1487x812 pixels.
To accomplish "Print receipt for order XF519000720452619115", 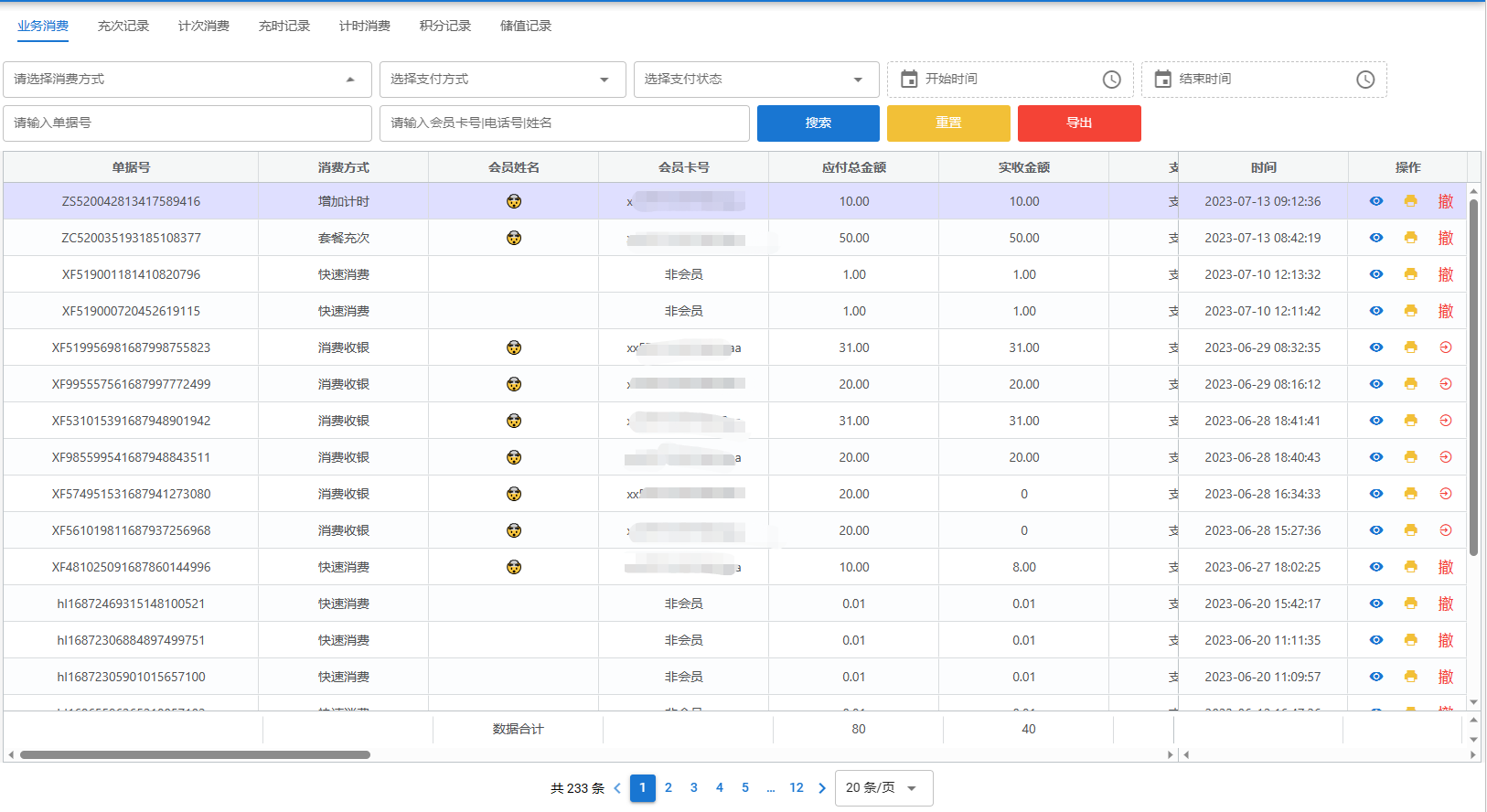I will click(1411, 311).
